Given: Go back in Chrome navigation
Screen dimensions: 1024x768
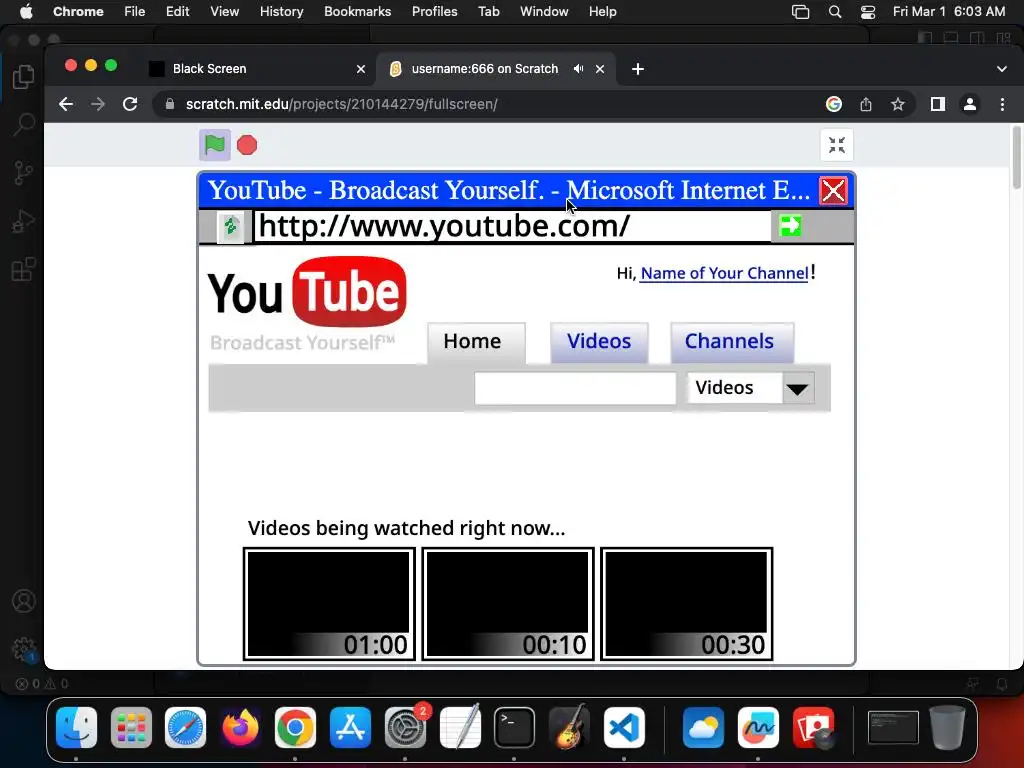Looking at the screenshot, I should pyautogui.click(x=66, y=104).
